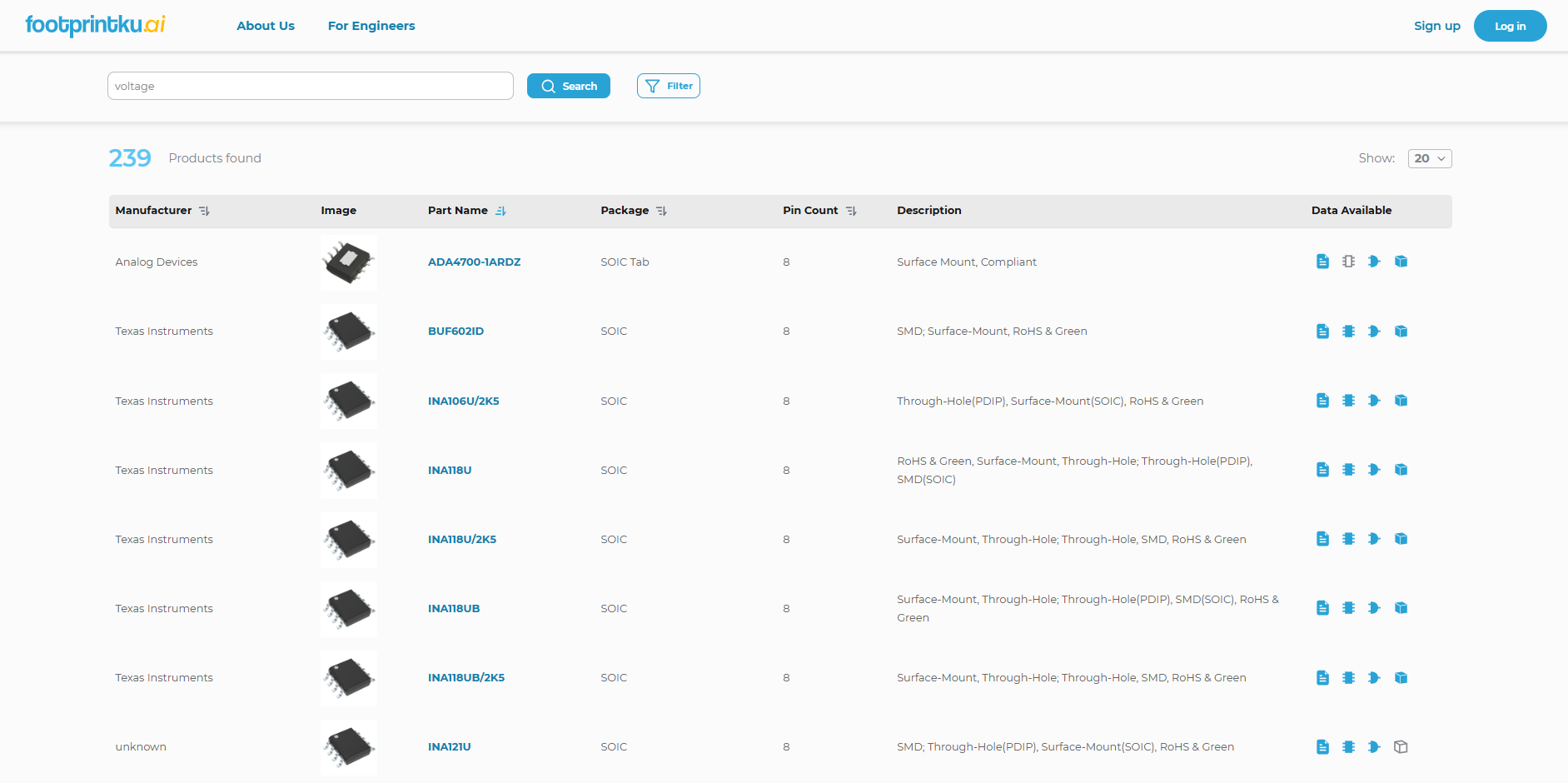This screenshot has height=783, width=1568.
Task: Click footprint chip icon for INA118UB/2K5
Action: [1348, 678]
